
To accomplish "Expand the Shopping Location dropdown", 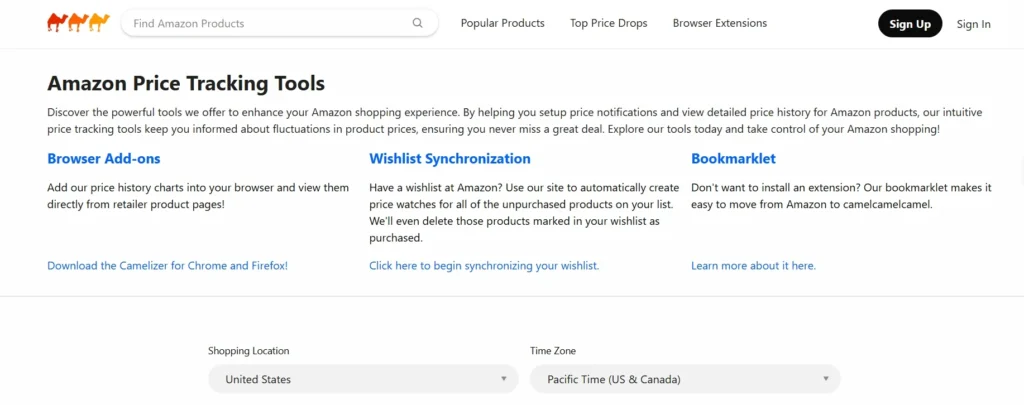I will 363,379.
